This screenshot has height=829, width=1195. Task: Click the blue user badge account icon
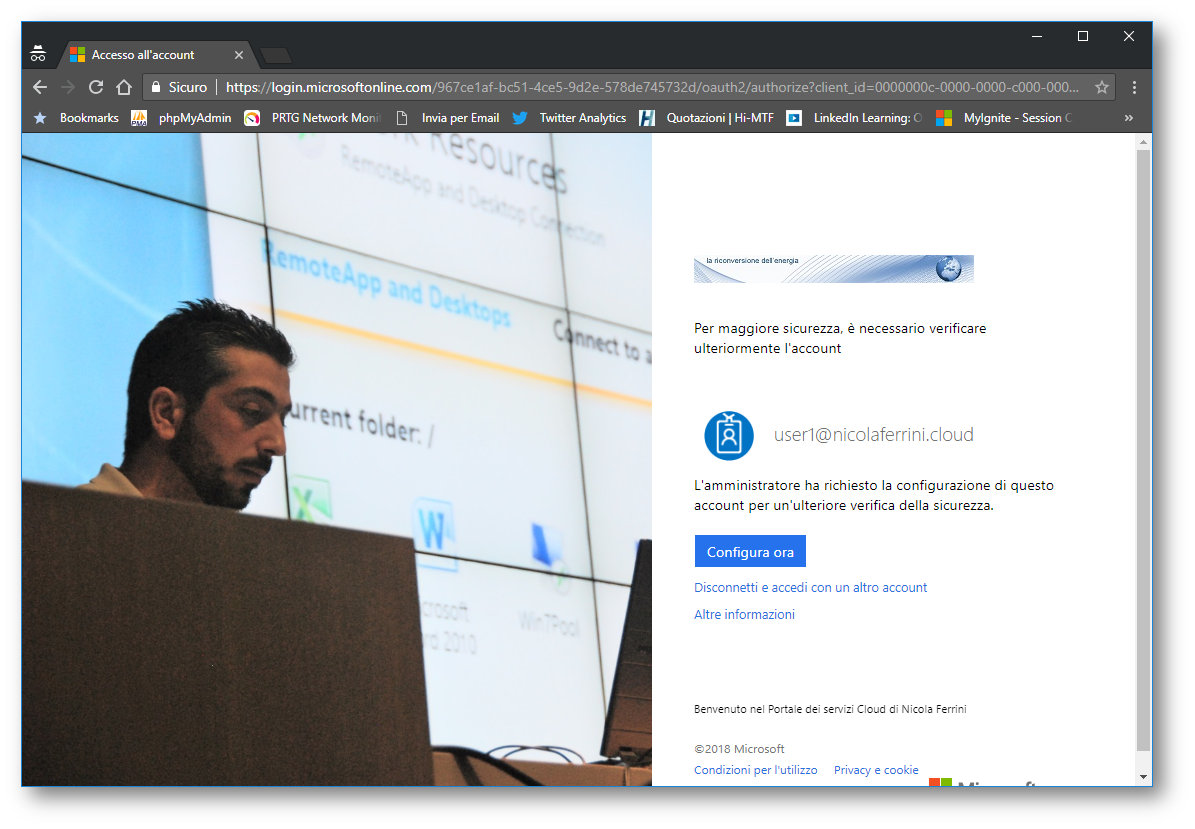pos(729,436)
